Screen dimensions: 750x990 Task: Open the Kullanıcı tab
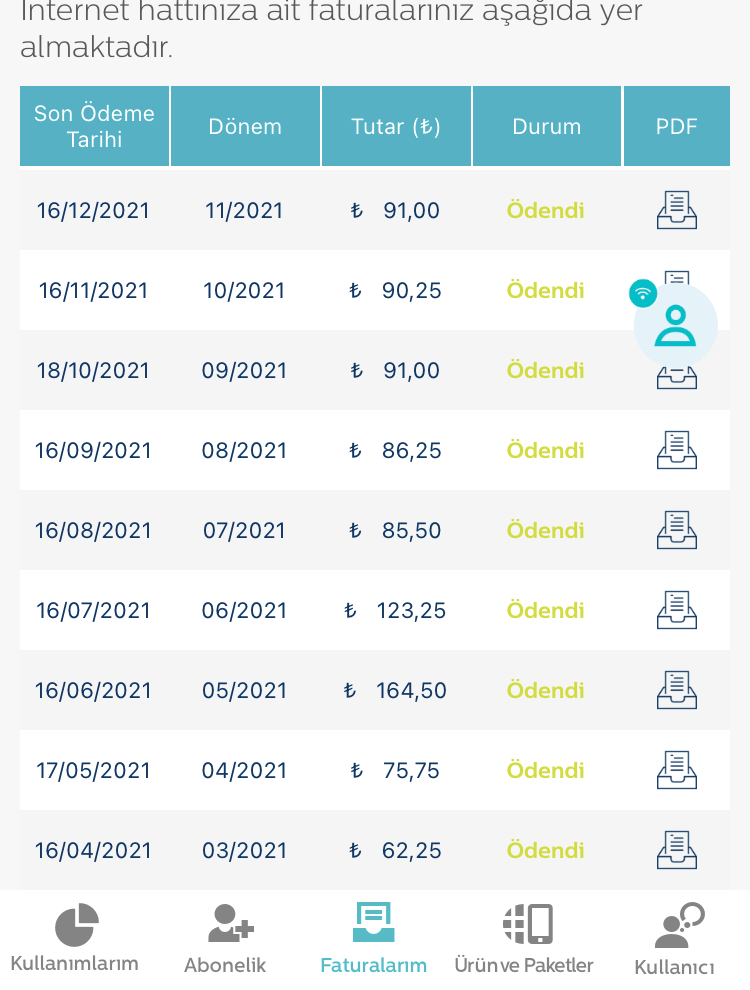click(x=674, y=939)
